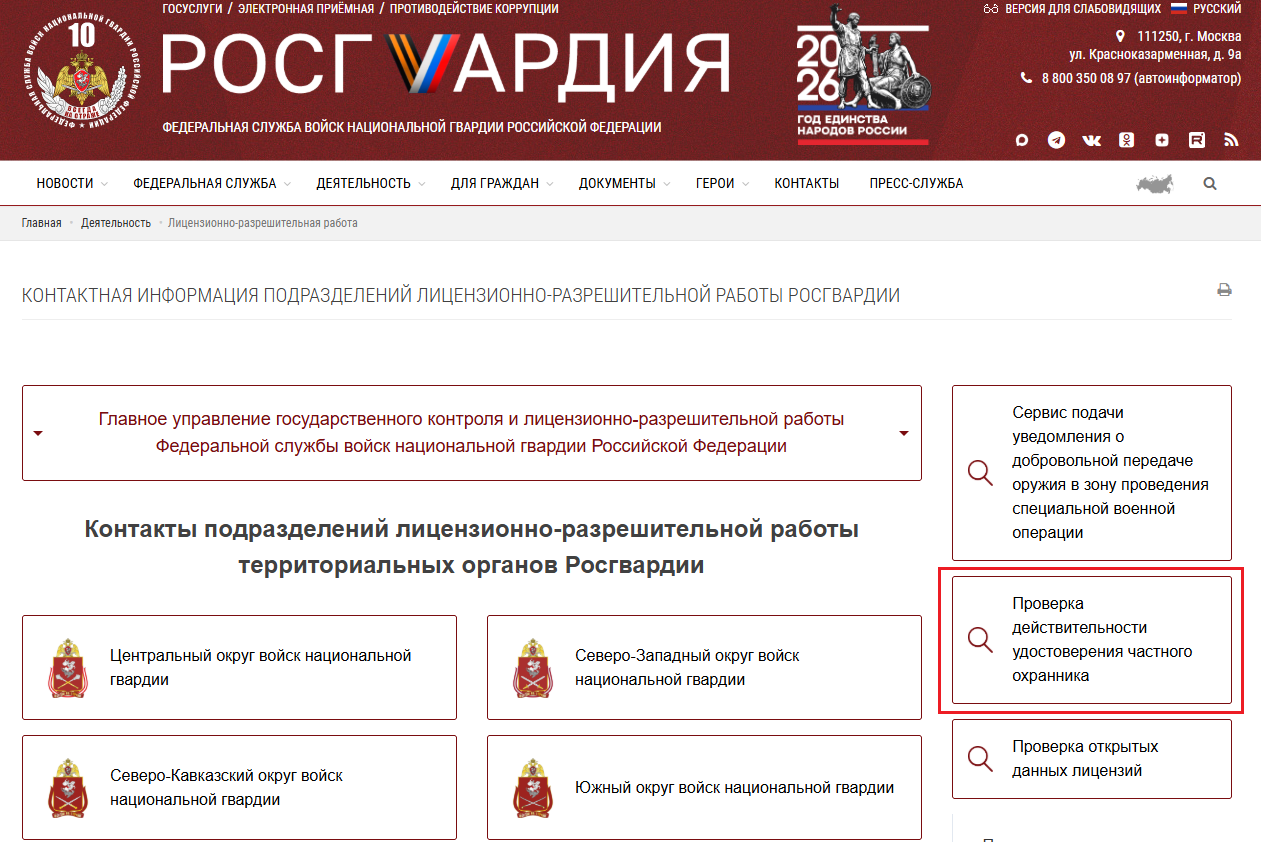The height and width of the screenshot is (842, 1261).
Task: Expand the Федеральная служба menu arrow
Action: (x=287, y=184)
